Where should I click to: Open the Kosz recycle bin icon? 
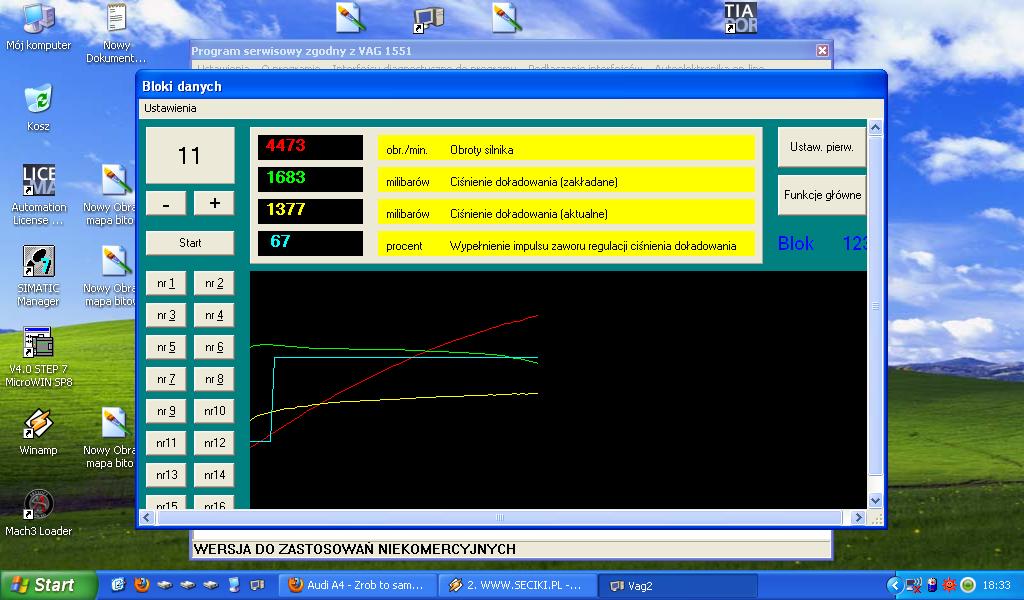click(38, 108)
